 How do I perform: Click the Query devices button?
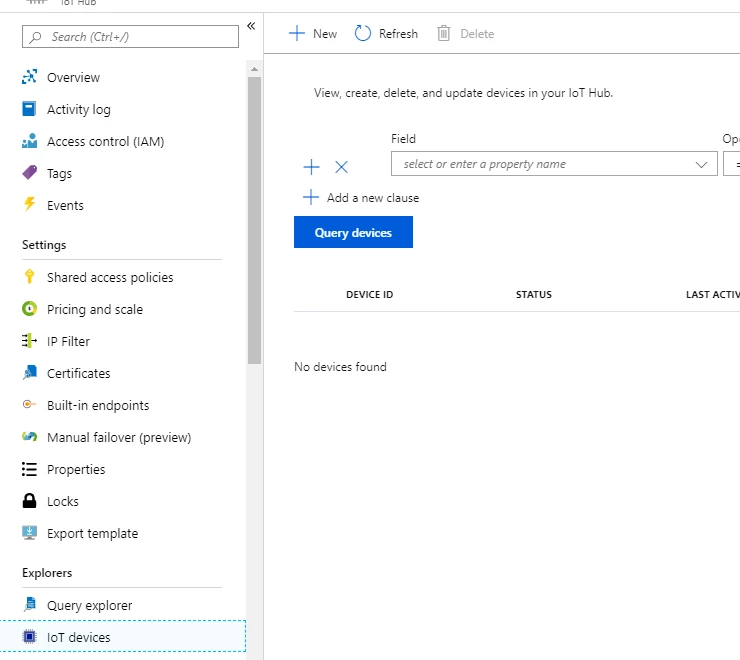(353, 232)
